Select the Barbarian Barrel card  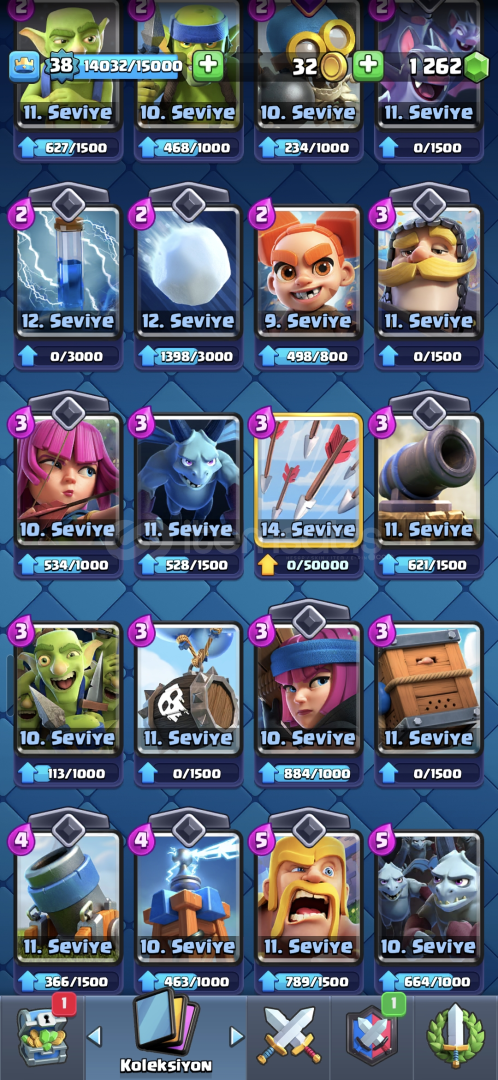click(188, 687)
